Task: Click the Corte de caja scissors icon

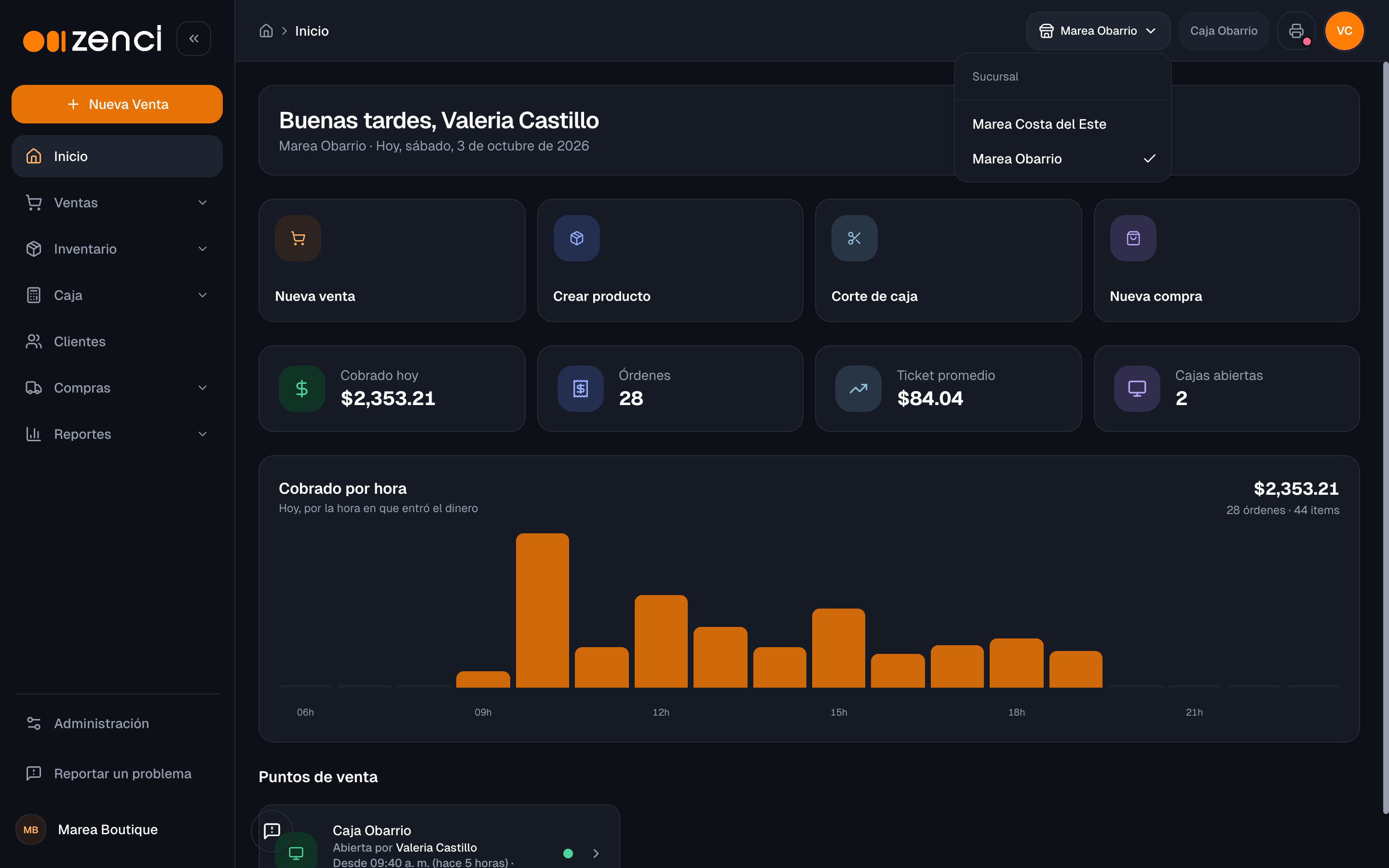Action: (x=854, y=238)
